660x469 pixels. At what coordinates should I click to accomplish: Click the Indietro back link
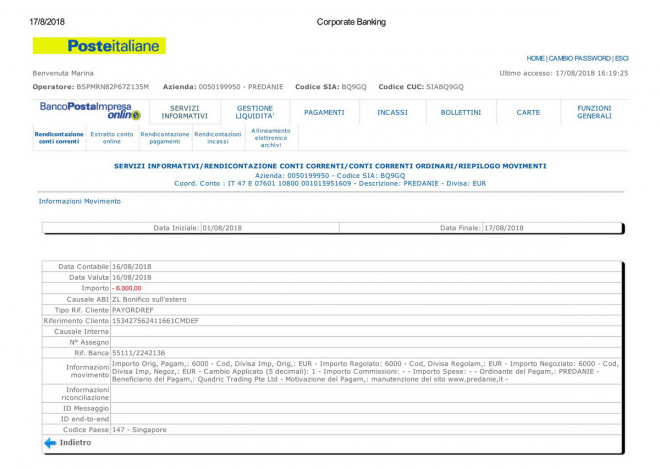pyautogui.click(x=75, y=442)
